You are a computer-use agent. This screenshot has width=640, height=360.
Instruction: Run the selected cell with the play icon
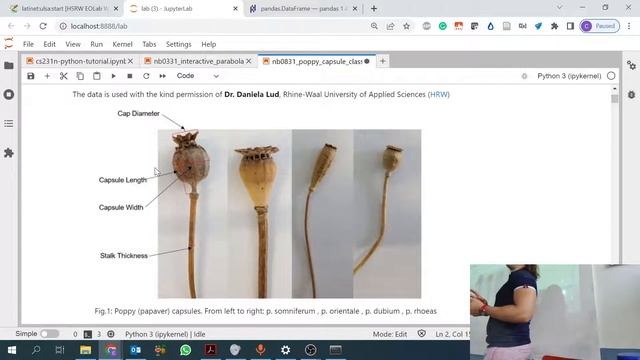113,76
